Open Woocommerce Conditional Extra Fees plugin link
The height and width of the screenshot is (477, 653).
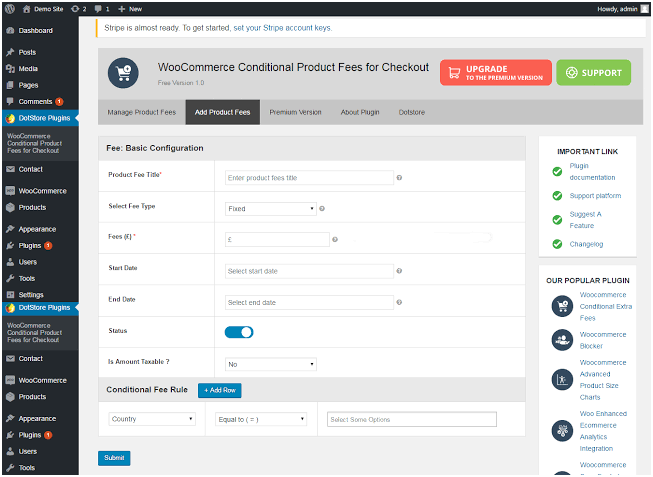606,306
